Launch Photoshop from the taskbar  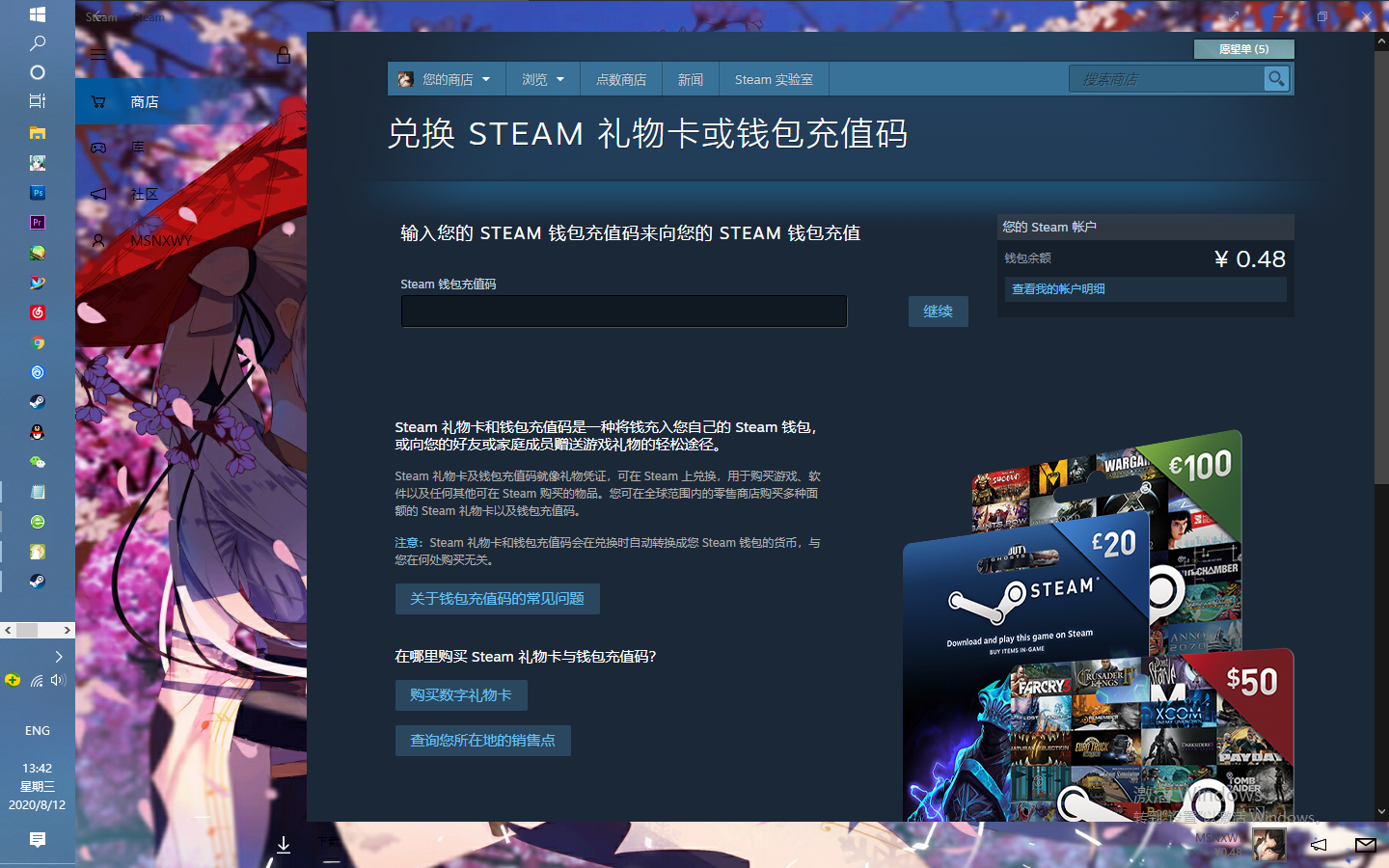[x=38, y=193]
